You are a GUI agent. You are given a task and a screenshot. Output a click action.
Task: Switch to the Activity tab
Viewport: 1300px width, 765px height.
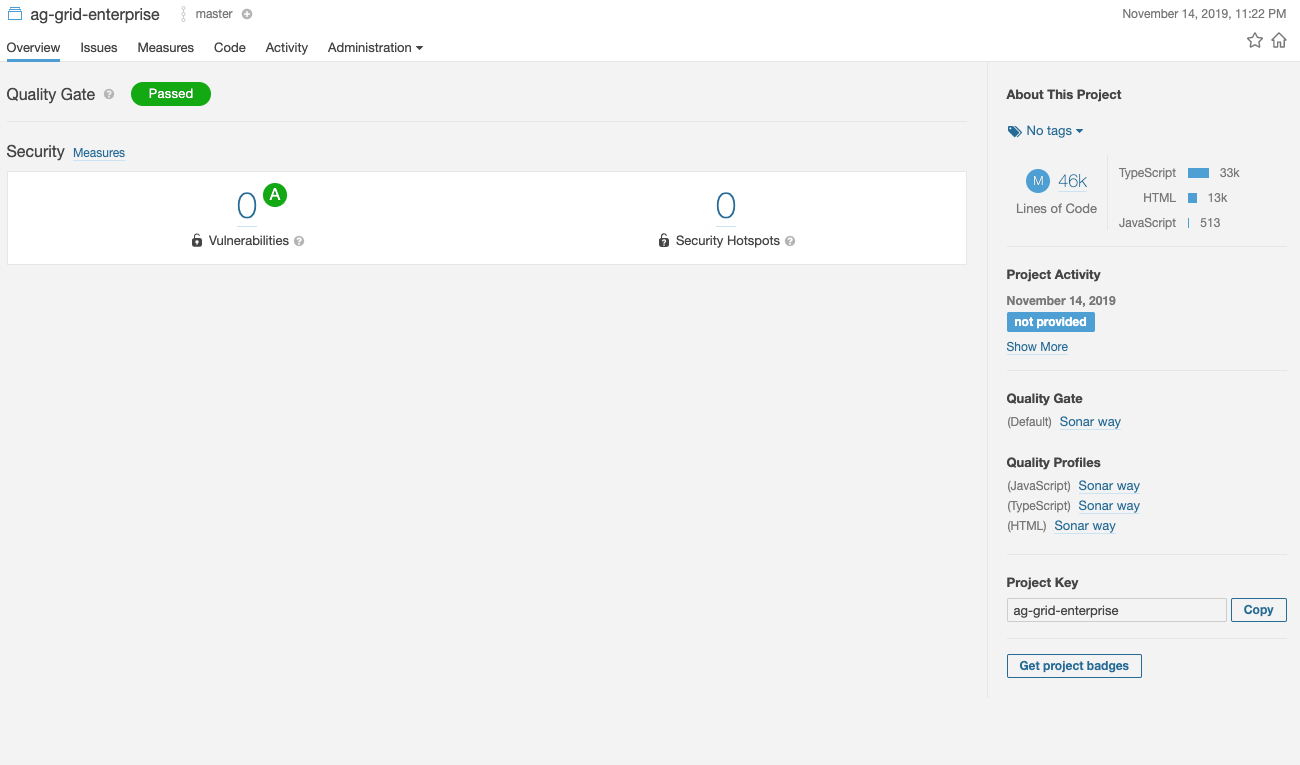287,47
